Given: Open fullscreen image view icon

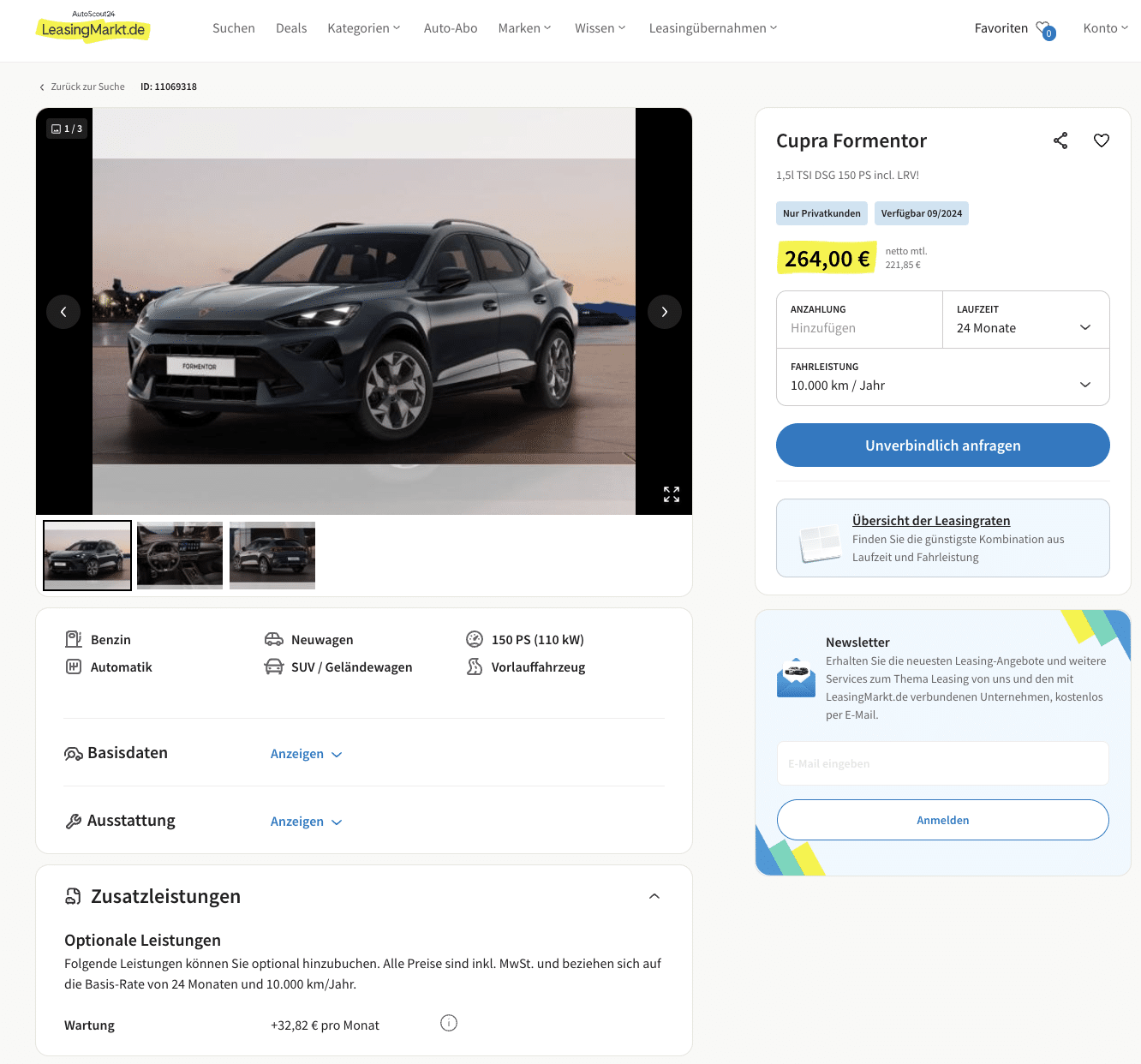Looking at the screenshot, I should coord(672,494).
